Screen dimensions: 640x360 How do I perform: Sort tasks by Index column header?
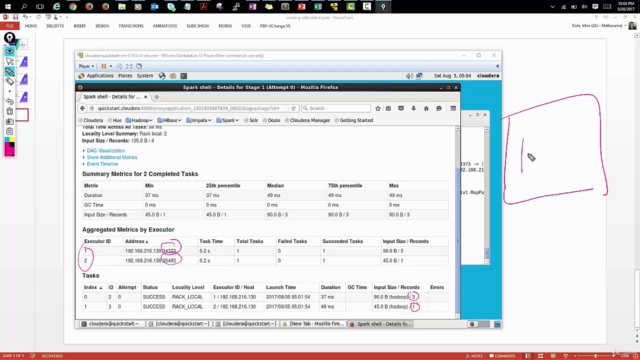pos(93,287)
